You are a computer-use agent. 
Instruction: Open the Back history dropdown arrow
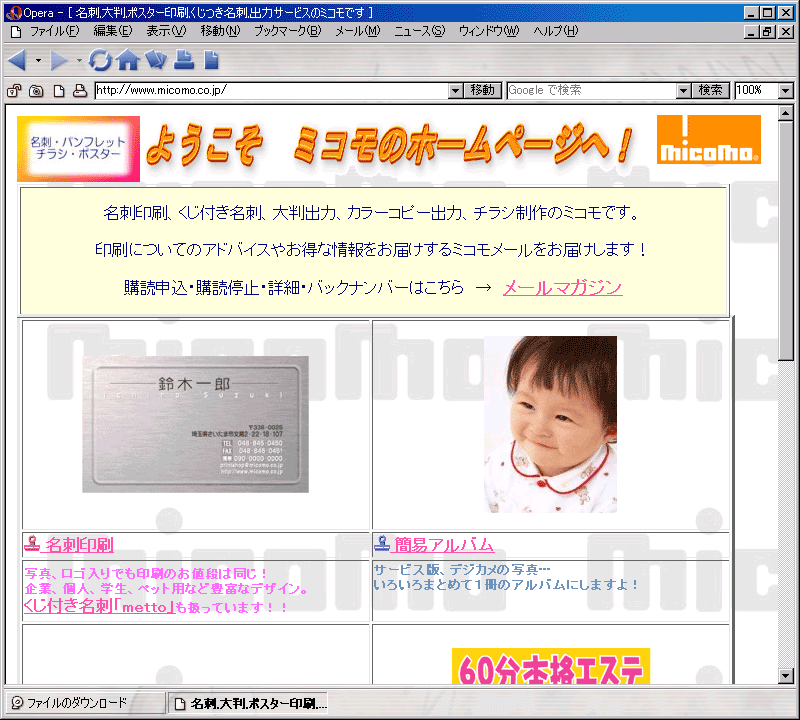tap(38, 60)
